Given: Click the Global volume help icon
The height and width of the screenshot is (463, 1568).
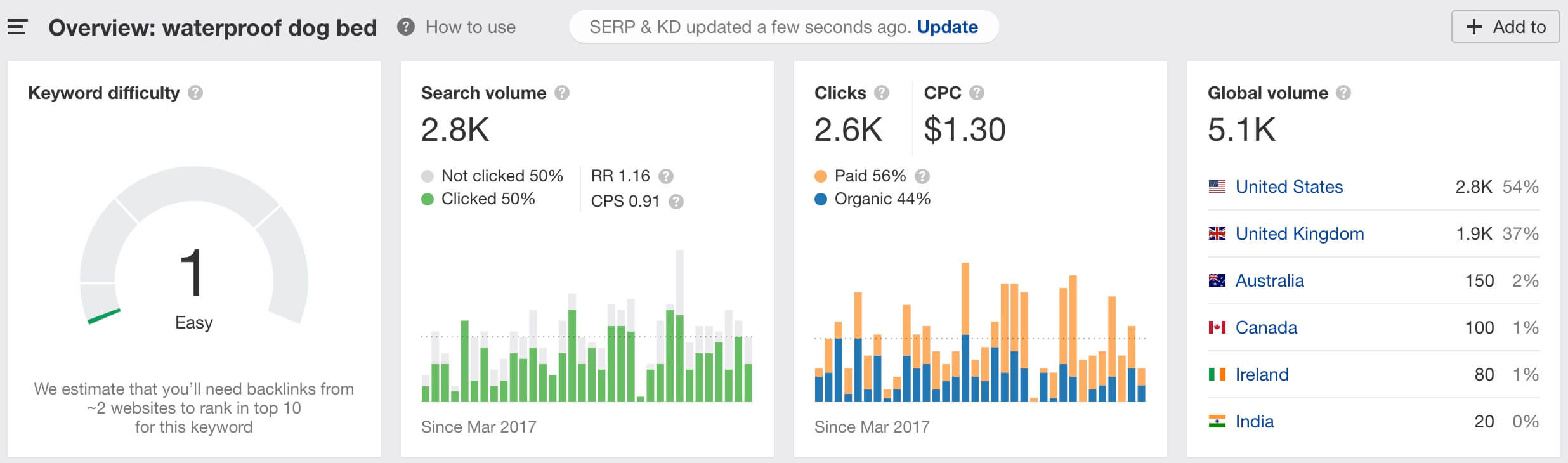Looking at the screenshot, I should pos(1343,93).
